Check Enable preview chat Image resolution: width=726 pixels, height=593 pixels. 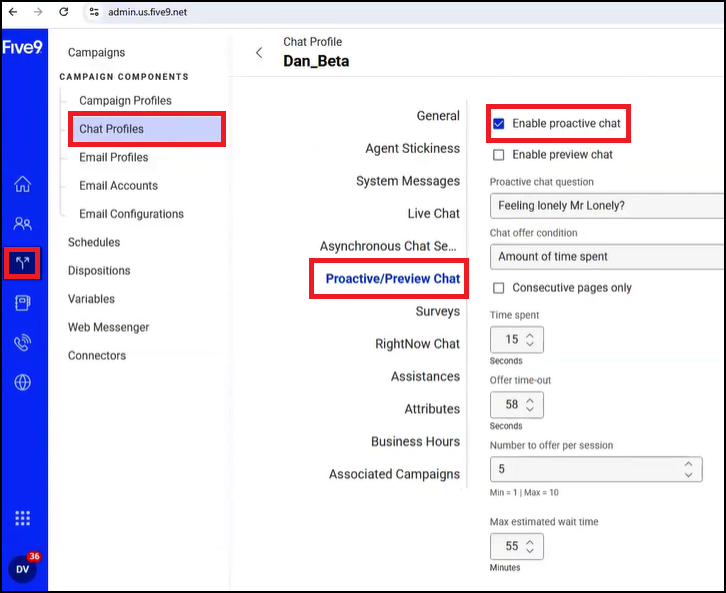pyautogui.click(x=499, y=155)
